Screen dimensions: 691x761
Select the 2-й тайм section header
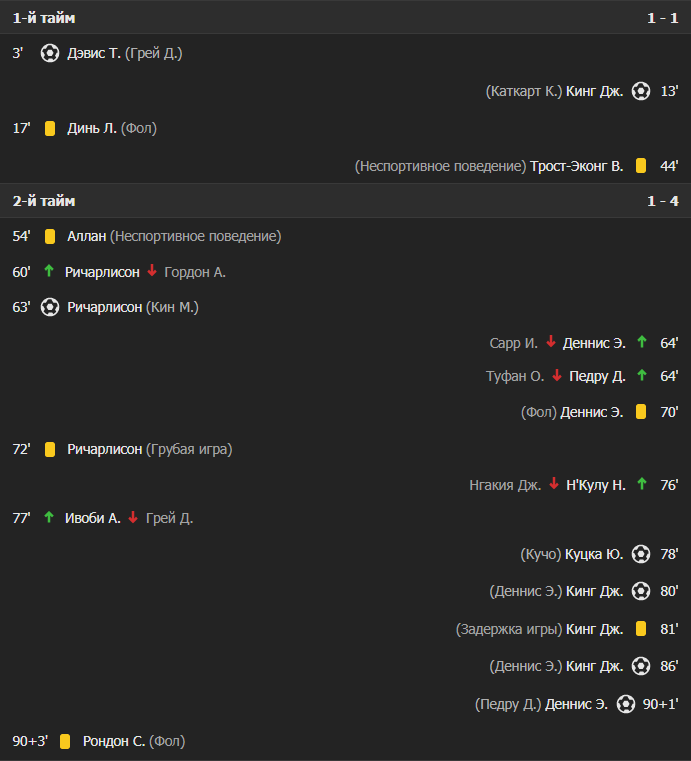[43, 201]
